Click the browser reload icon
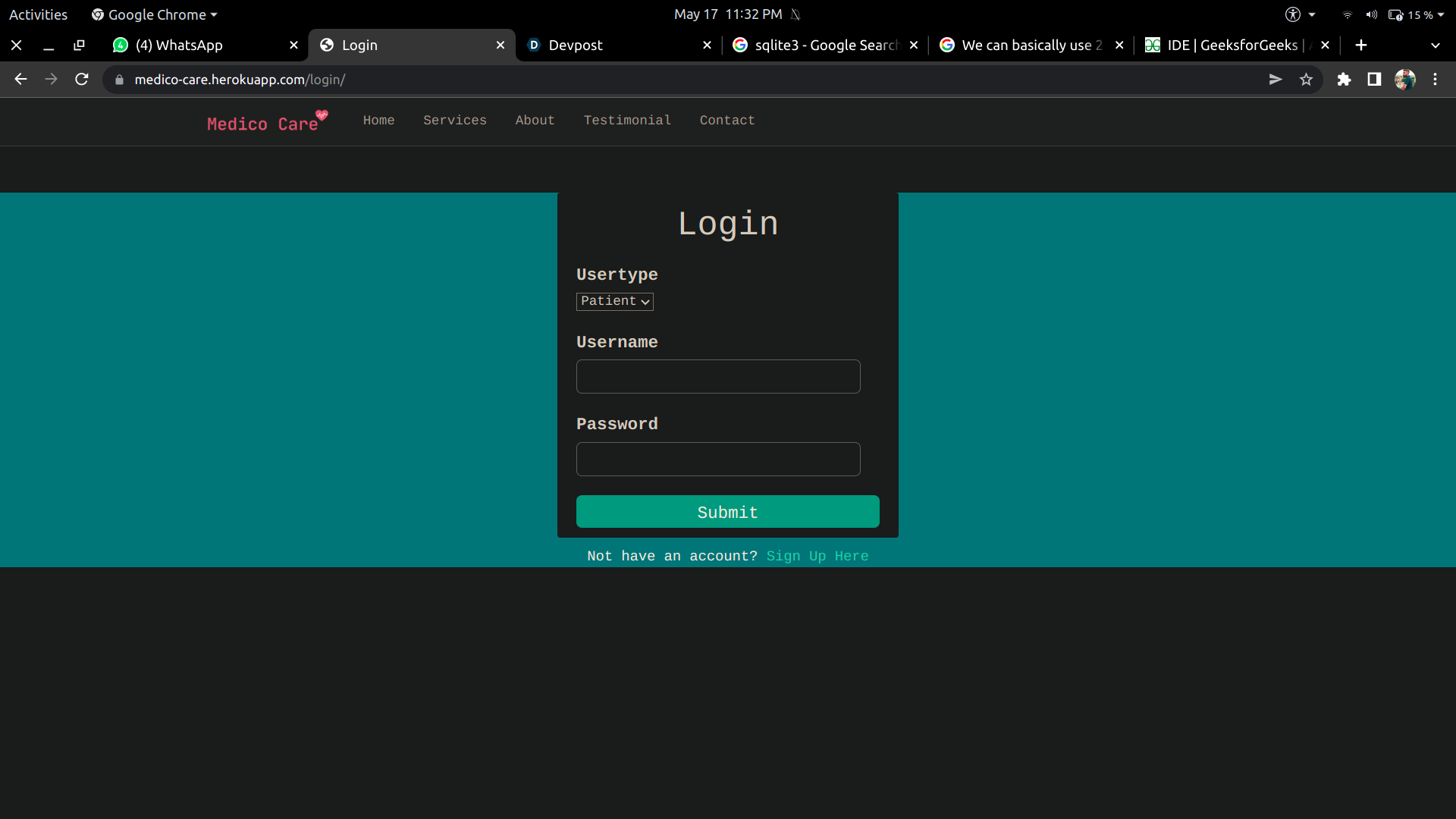 (82, 80)
